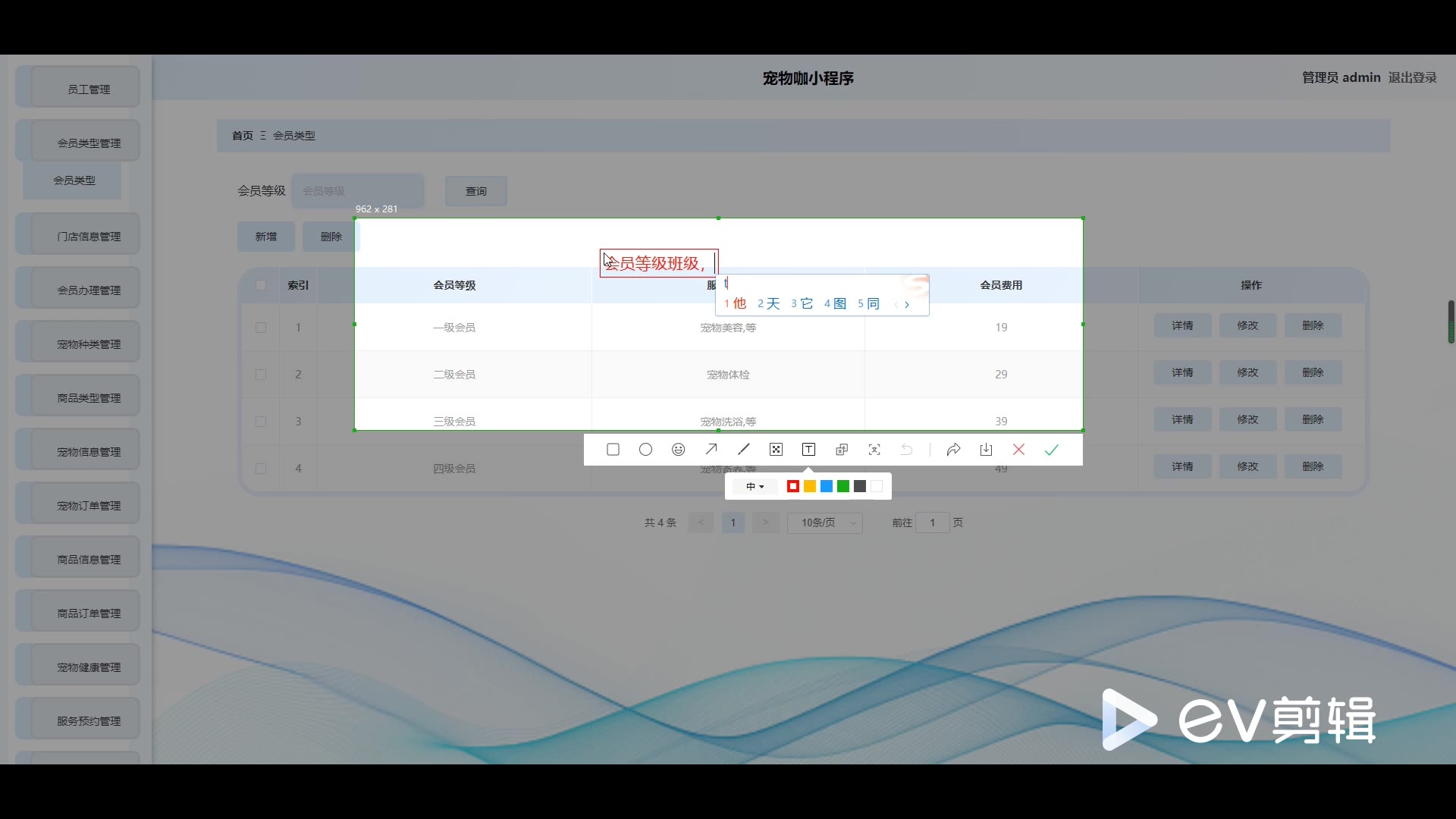The height and width of the screenshot is (819, 1456).
Task: Activate the mosaic blur tool
Action: pyautogui.click(x=776, y=450)
